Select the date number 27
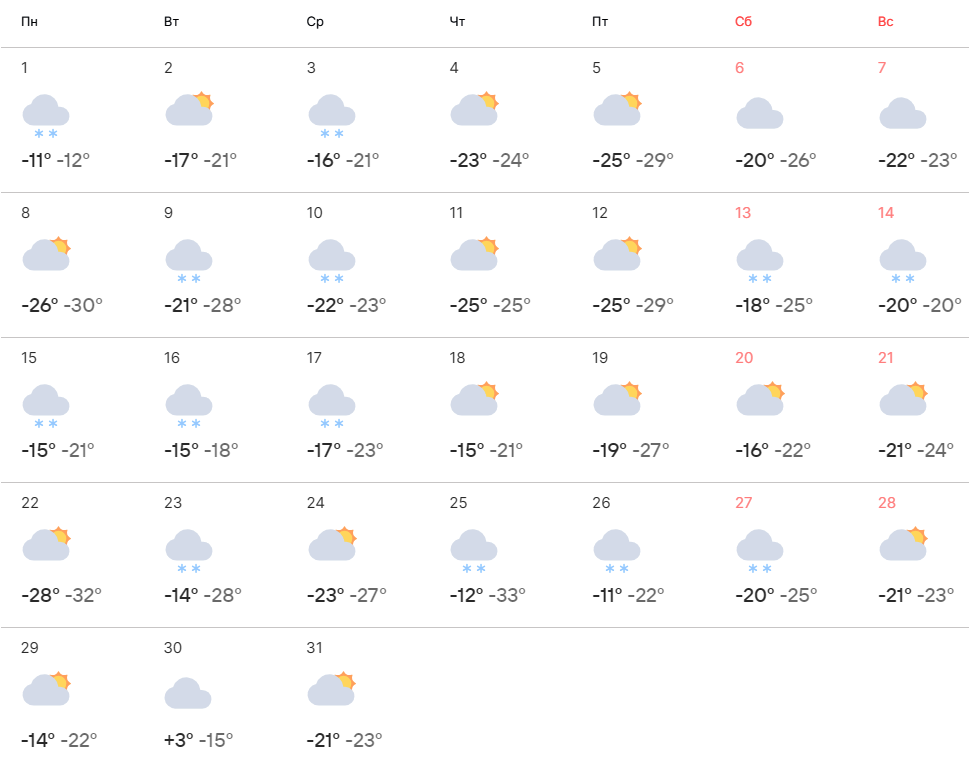 pos(743,503)
